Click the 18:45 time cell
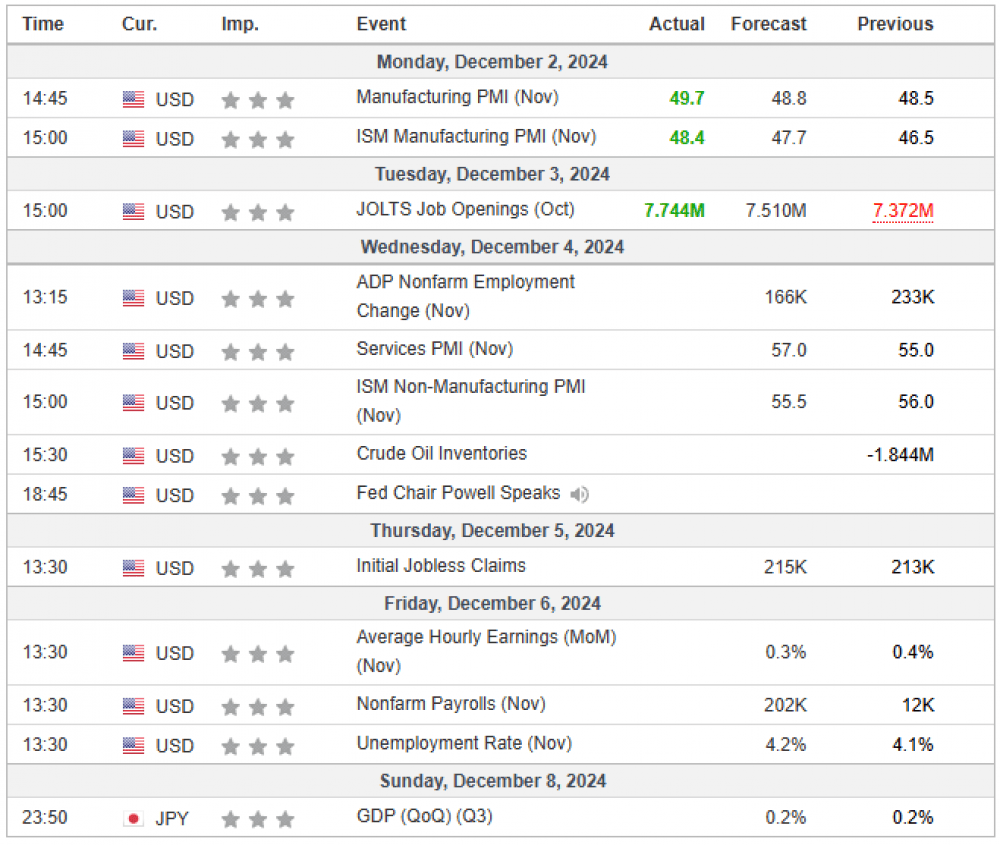Image resolution: width=1000 pixels, height=845 pixels. pos(45,494)
